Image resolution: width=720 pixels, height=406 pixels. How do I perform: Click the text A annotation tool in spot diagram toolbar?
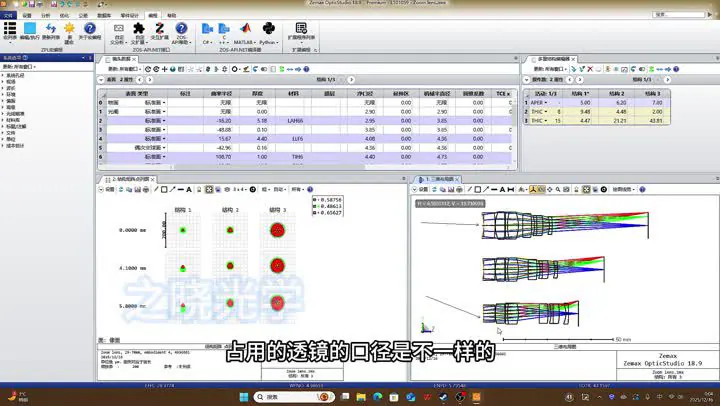coord(189,189)
